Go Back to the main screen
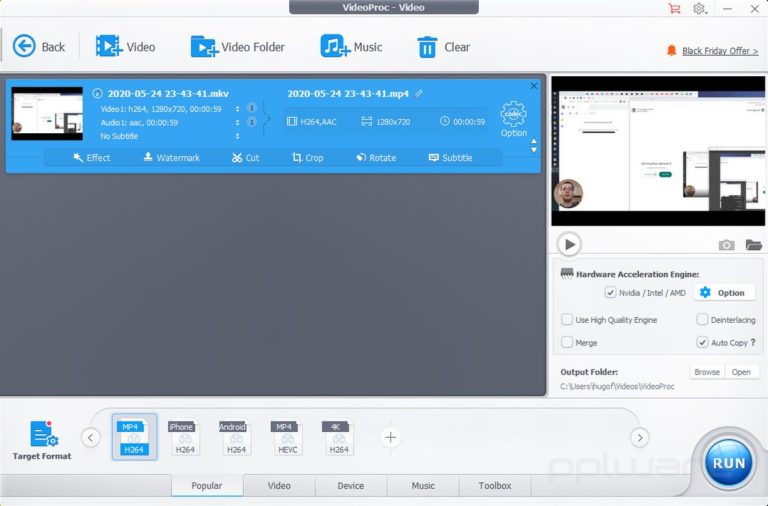This screenshot has height=506, width=768. click(x=39, y=47)
